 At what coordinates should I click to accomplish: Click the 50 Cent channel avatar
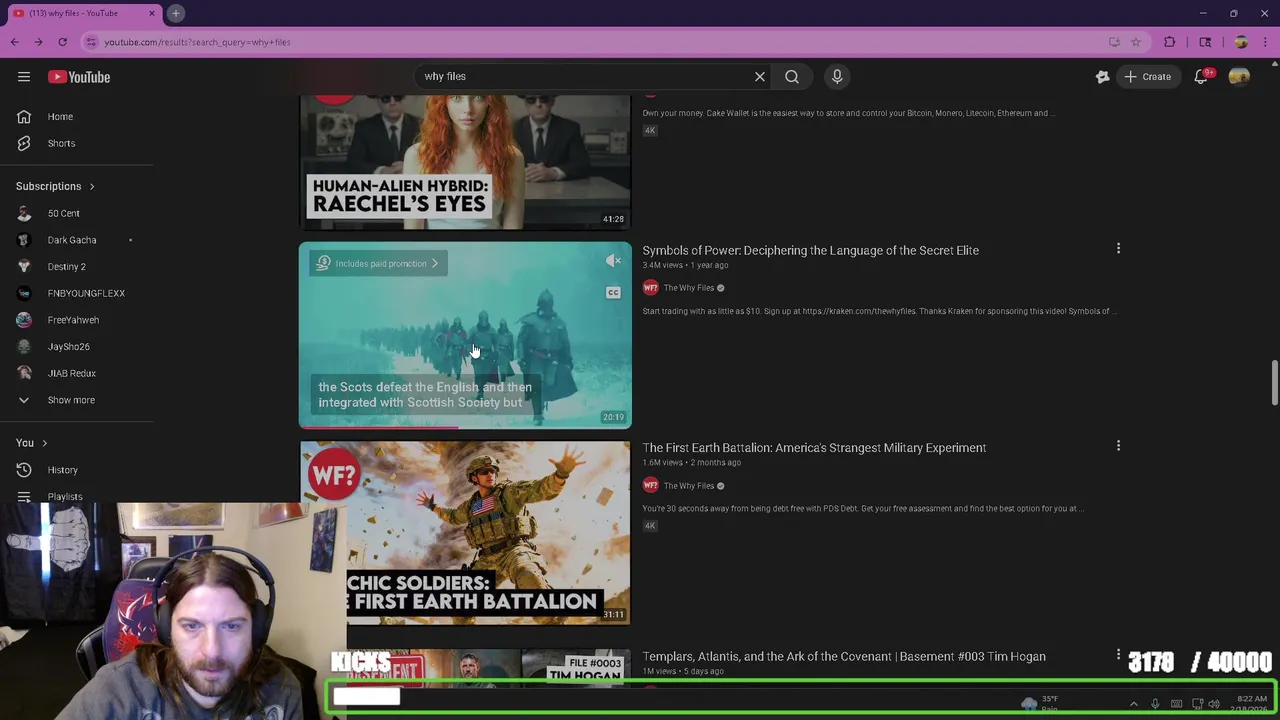[x=24, y=213]
